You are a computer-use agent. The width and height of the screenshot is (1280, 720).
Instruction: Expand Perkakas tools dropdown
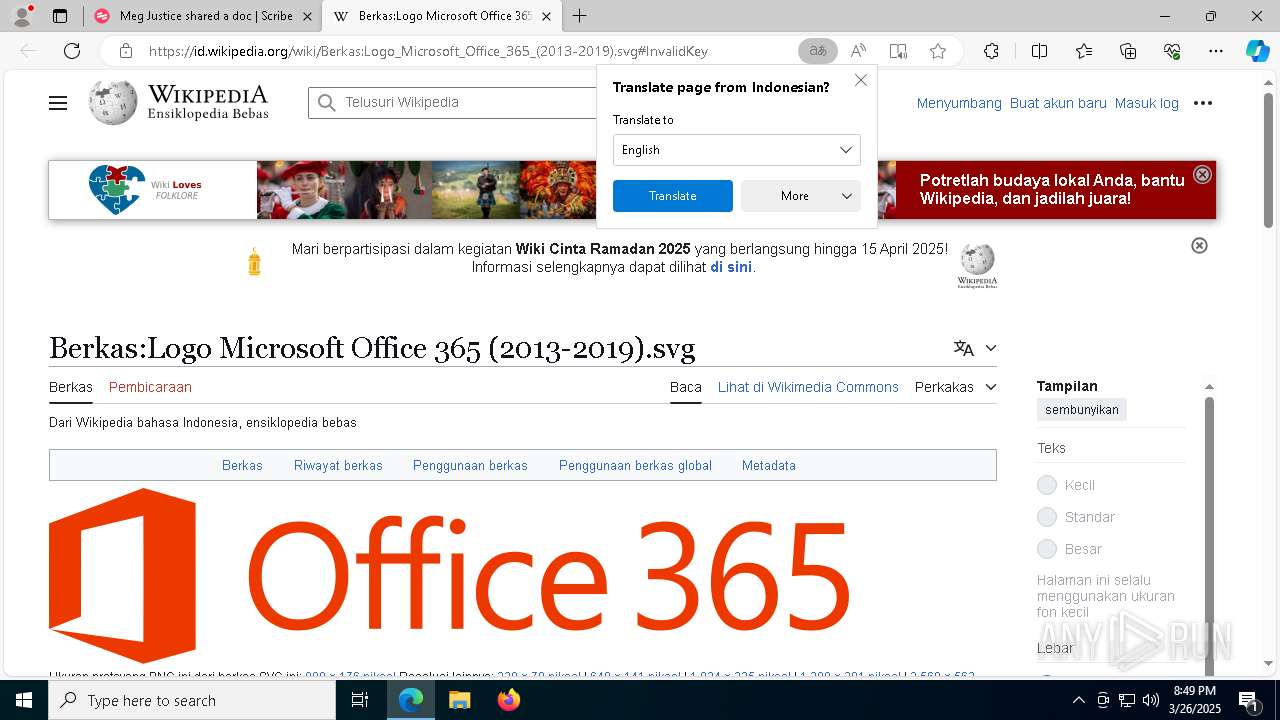click(x=956, y=387)
